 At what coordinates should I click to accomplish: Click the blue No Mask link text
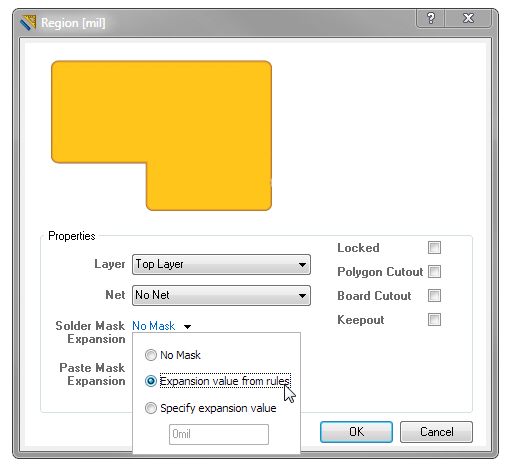coord(154,326)
